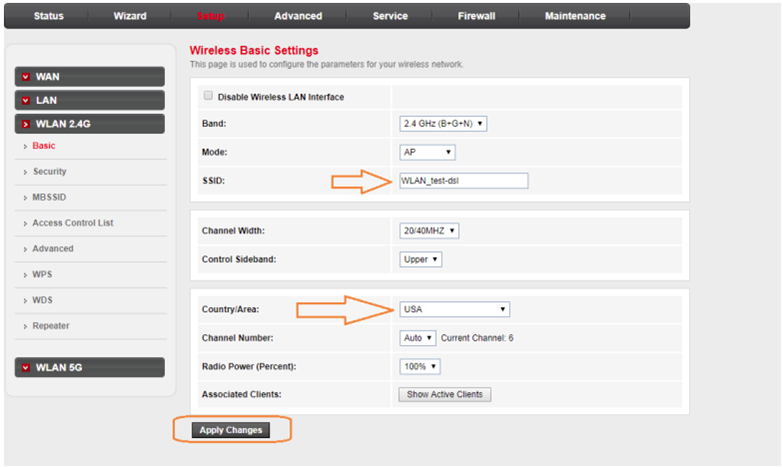Select Access Control List in sidebar
782x467 pixels.
(x=73, y=223)
